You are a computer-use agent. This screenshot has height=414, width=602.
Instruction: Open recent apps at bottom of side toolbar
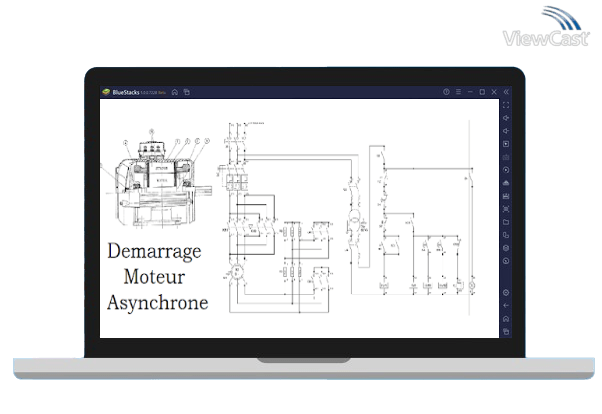(506, 332)
